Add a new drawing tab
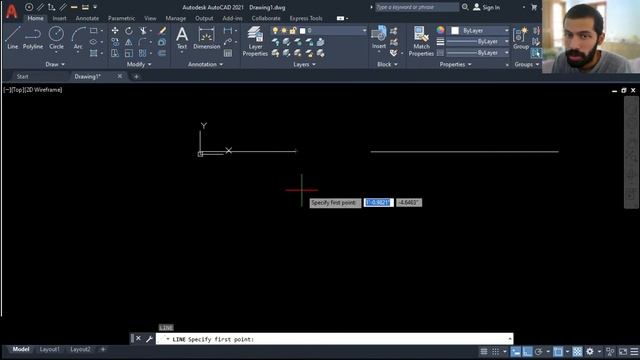 coord(136,76)
